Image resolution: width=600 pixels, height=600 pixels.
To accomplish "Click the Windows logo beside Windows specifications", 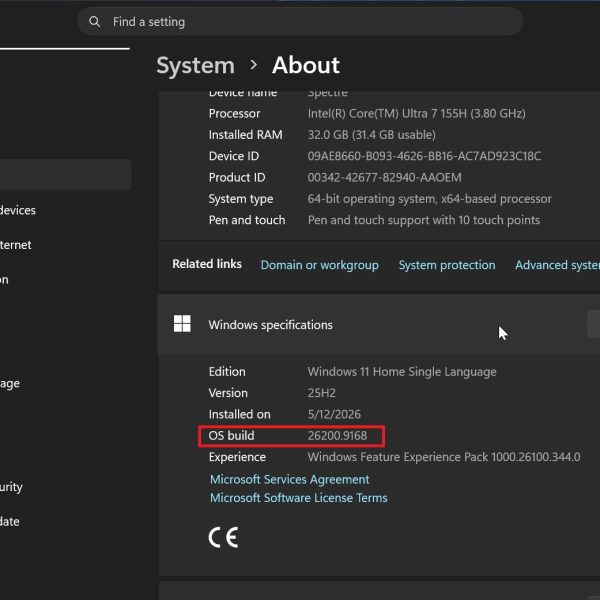I will [x=182, y=324].
